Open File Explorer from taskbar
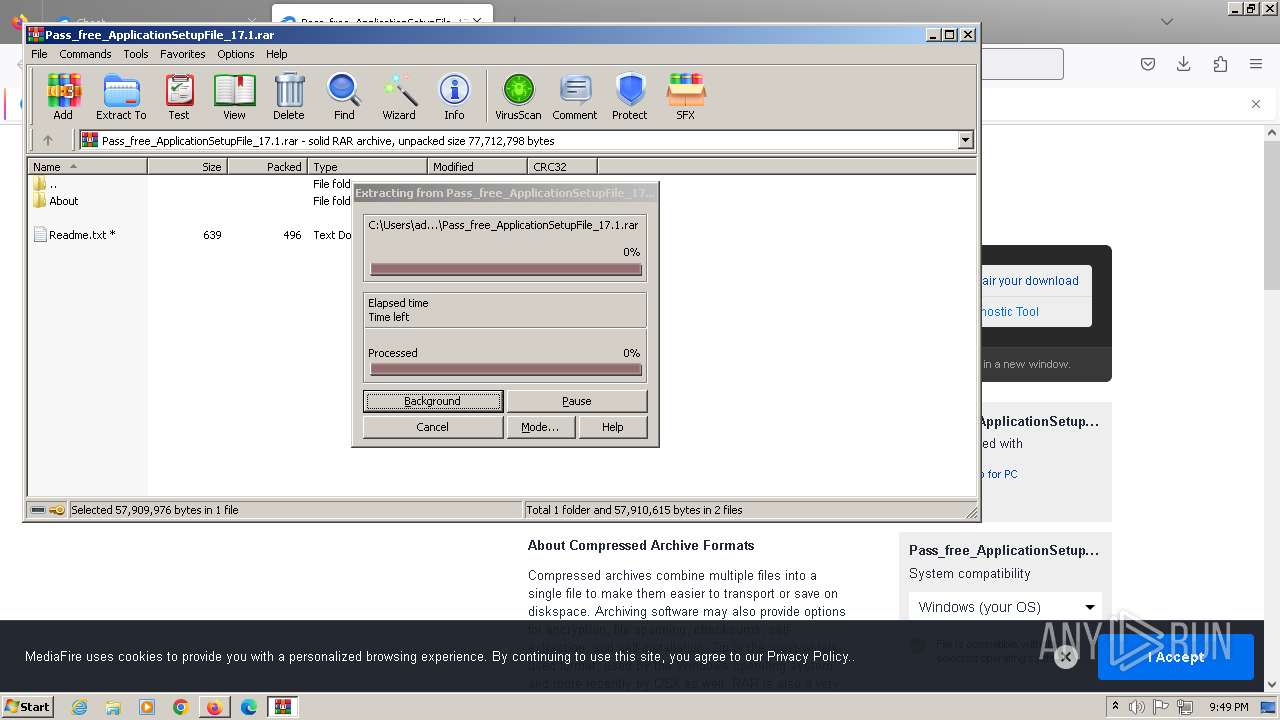Viewport: 1280px width, 720px height. 113,707
